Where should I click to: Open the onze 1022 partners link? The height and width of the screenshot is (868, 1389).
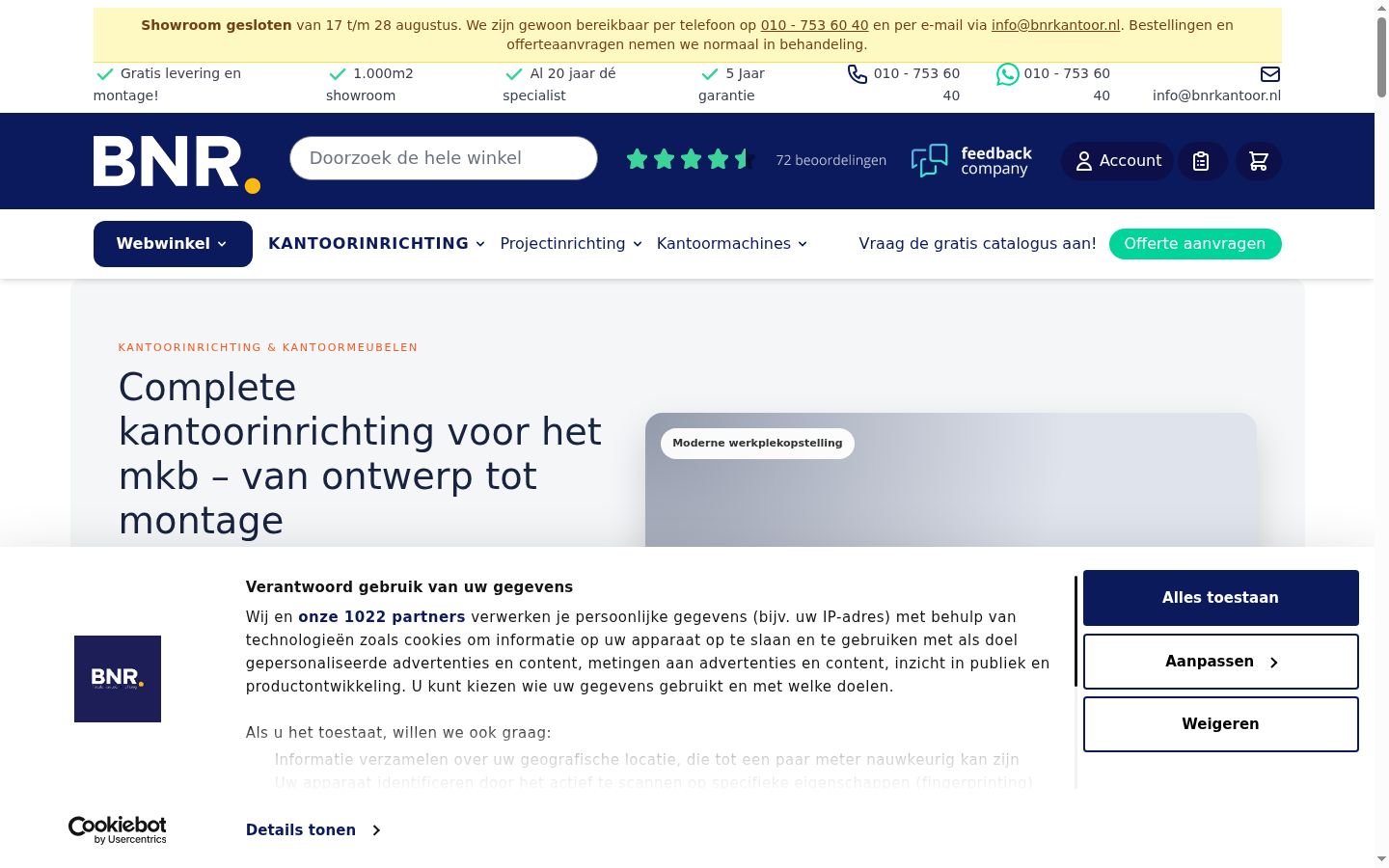[x=382, y=617]
